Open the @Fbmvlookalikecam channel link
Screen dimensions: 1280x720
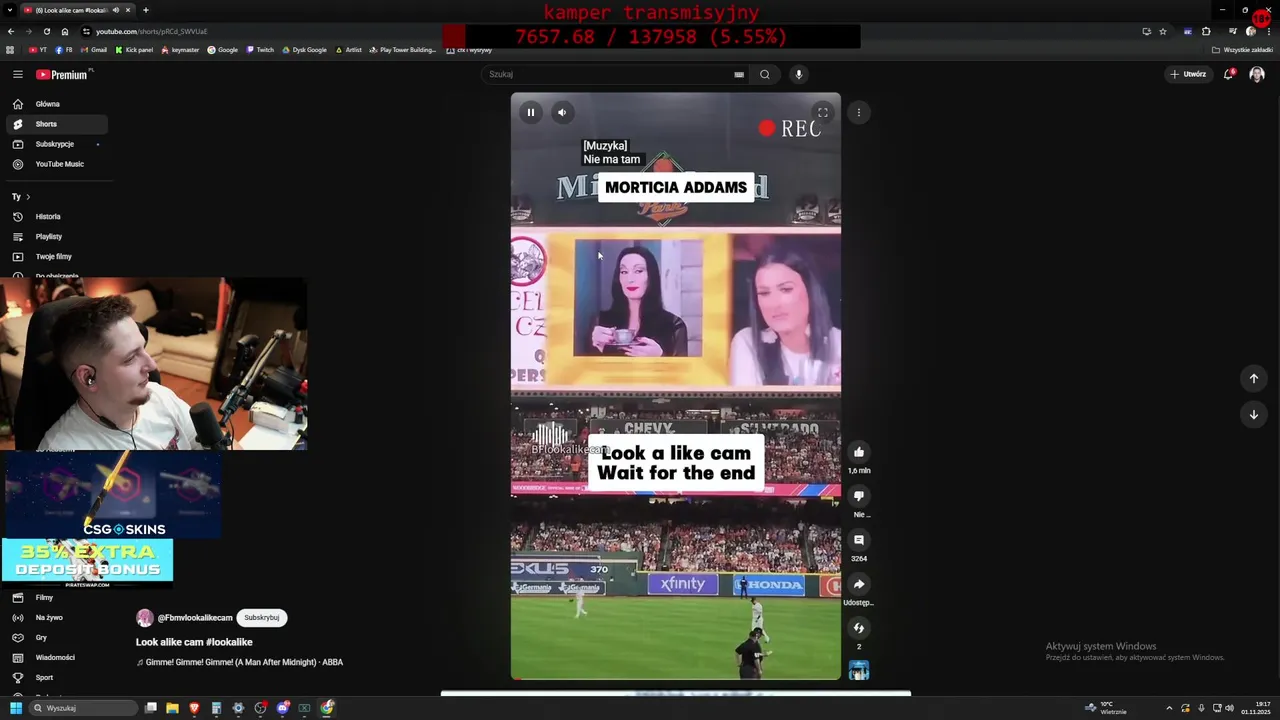coord(195,618)
